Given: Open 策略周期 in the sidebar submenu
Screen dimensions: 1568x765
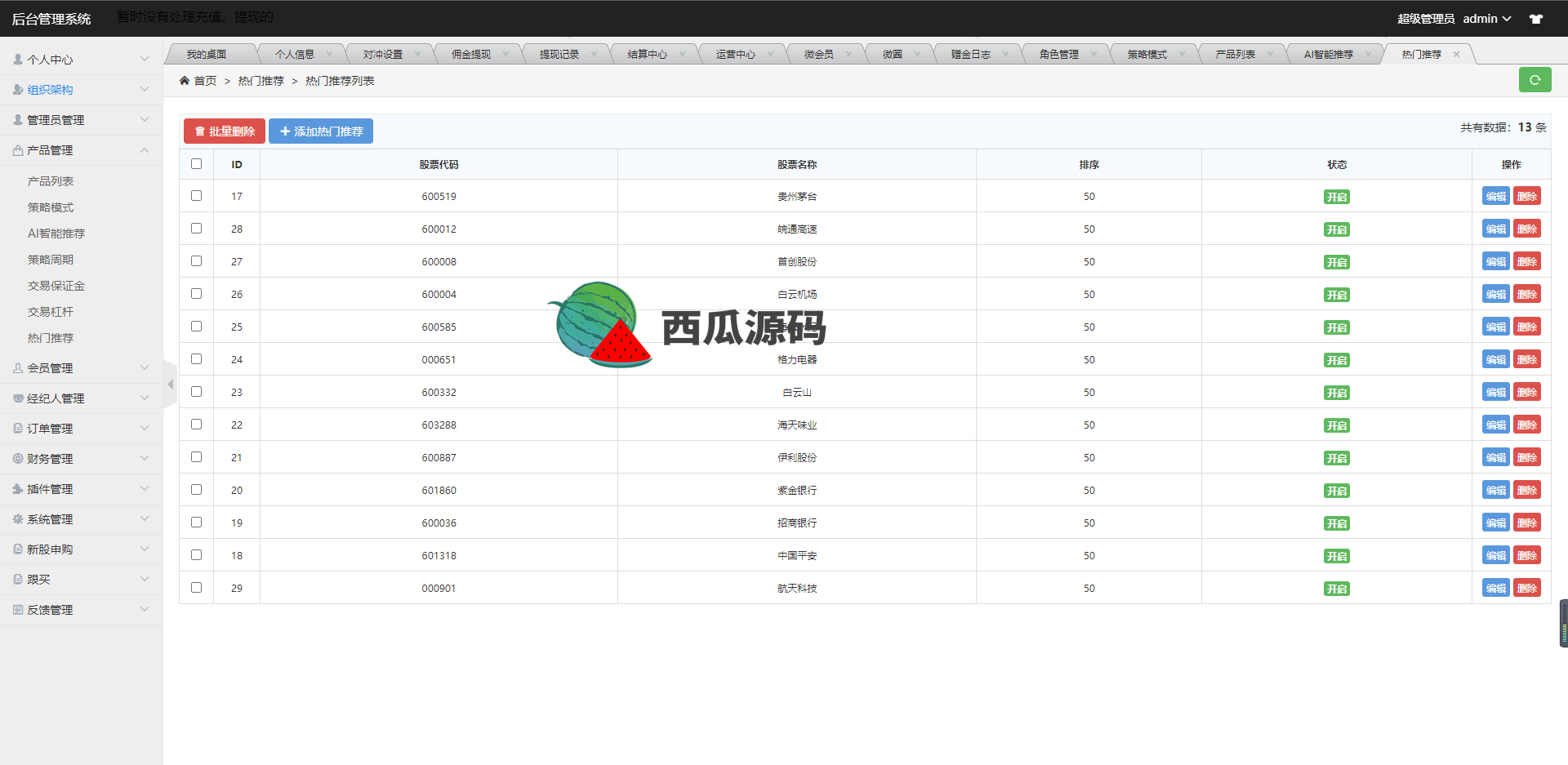Looking at the screenshot, I should coord(51,260).
